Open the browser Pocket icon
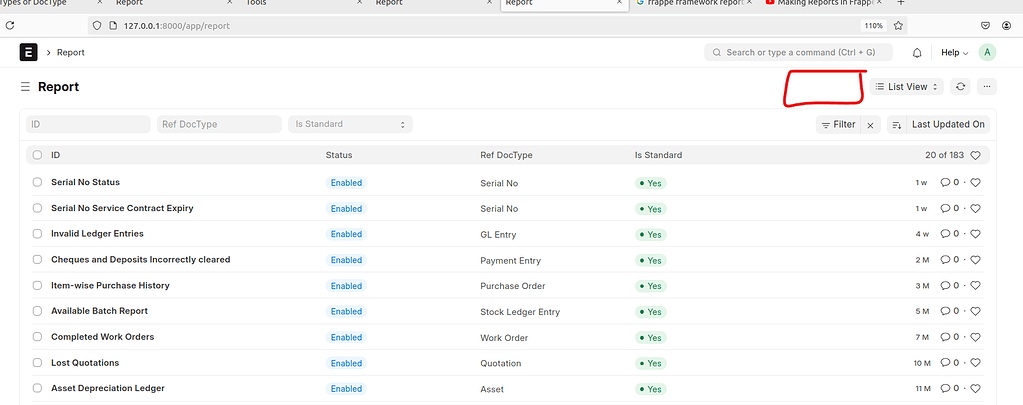Image resolution: width=1023 pixels, height=405 pixels. click(x=986, y=26)
